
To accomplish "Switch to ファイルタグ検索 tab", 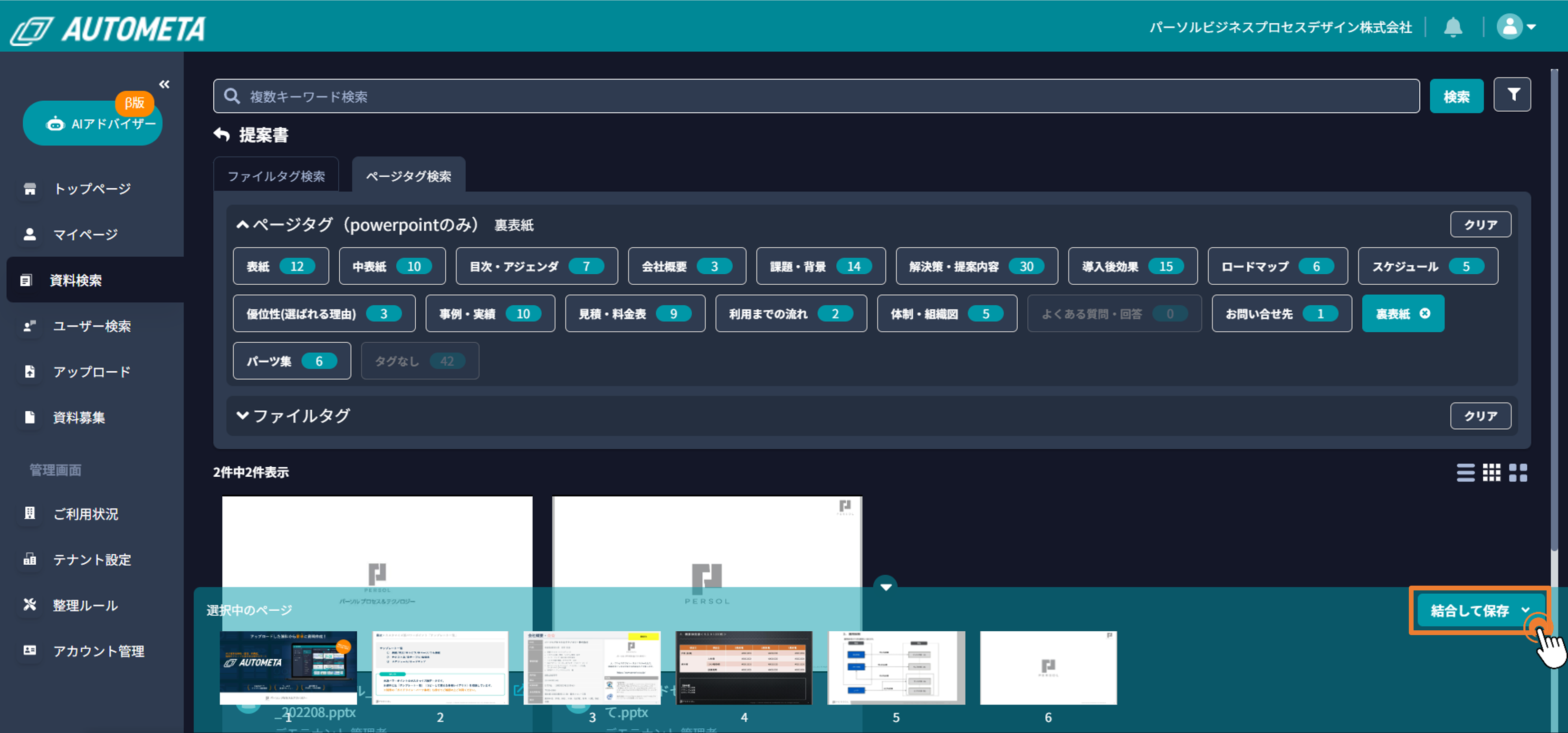I will 276,176.
